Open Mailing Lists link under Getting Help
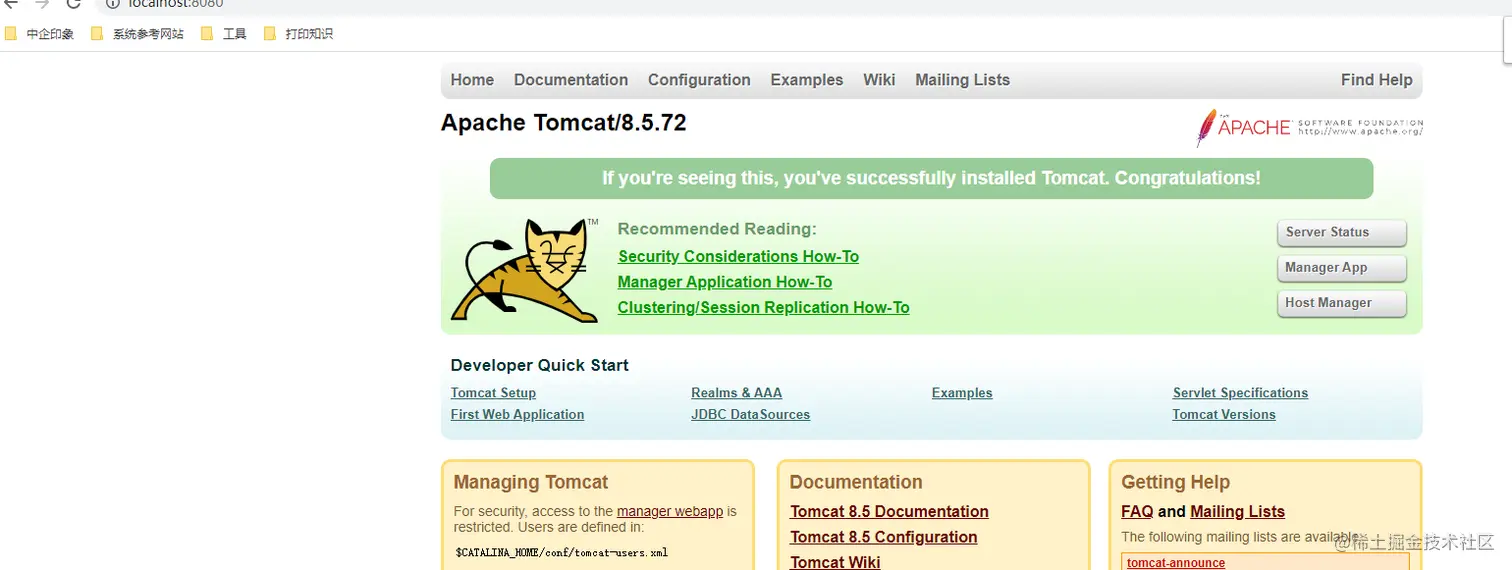 (1237, 512)
